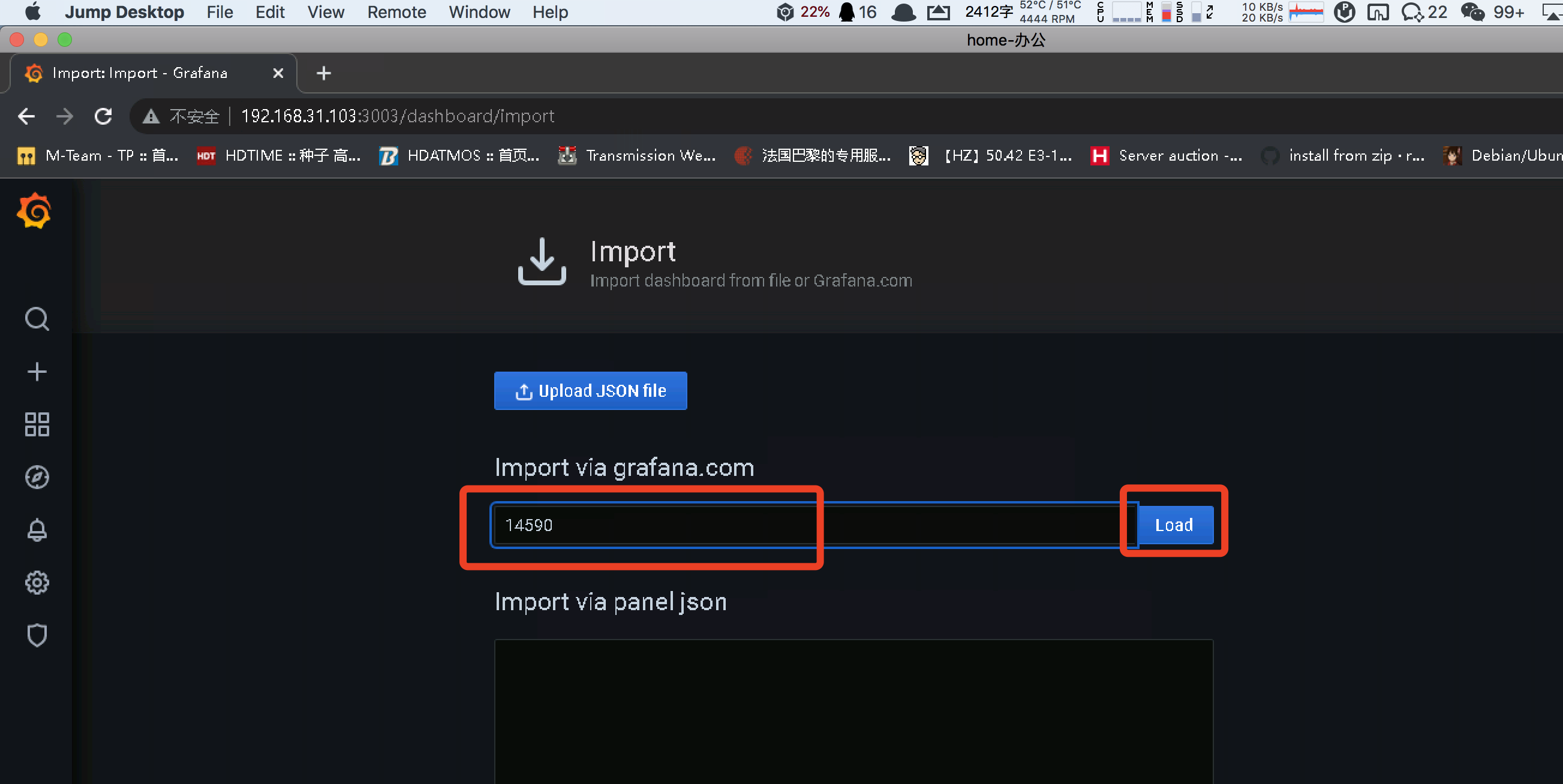
Task: Open the M-Team - TP bookmark
Action: pyautogui.click(x=98, y=156)
